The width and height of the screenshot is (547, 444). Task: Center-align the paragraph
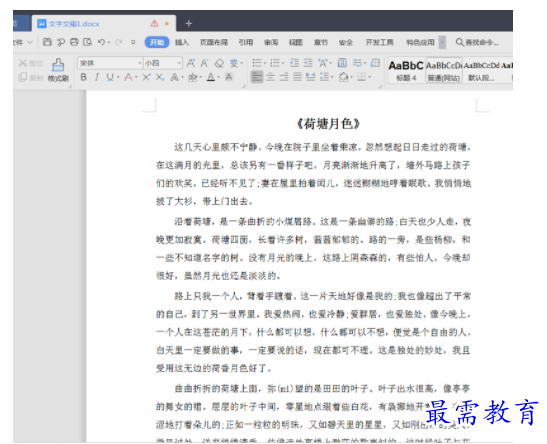coord(270,77)
